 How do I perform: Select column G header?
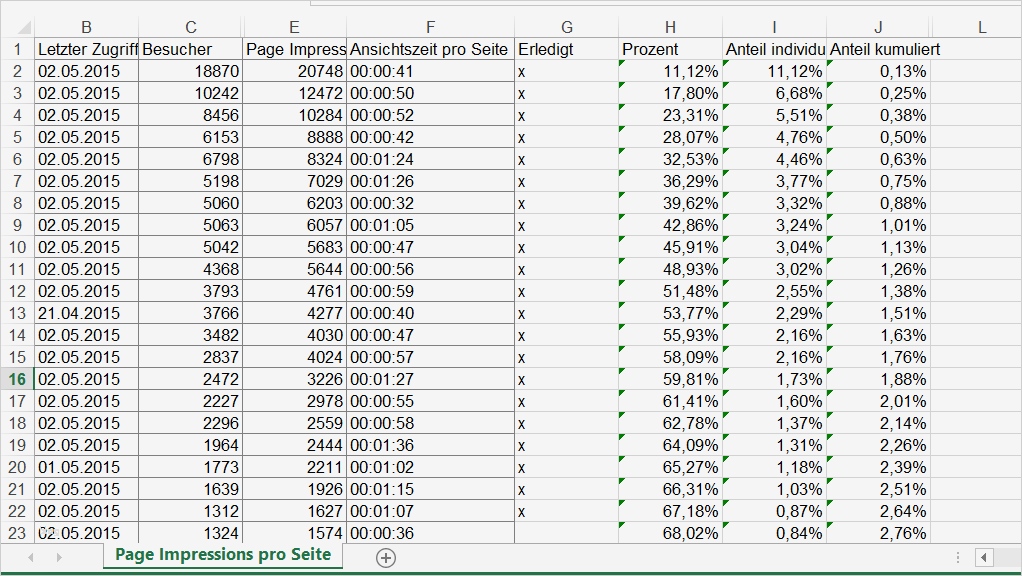(566, 27)
